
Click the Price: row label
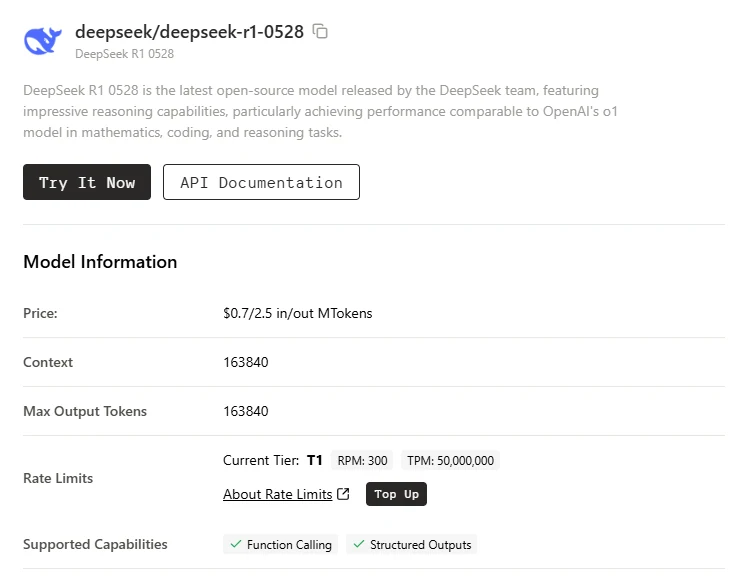(x=40, y=313)
